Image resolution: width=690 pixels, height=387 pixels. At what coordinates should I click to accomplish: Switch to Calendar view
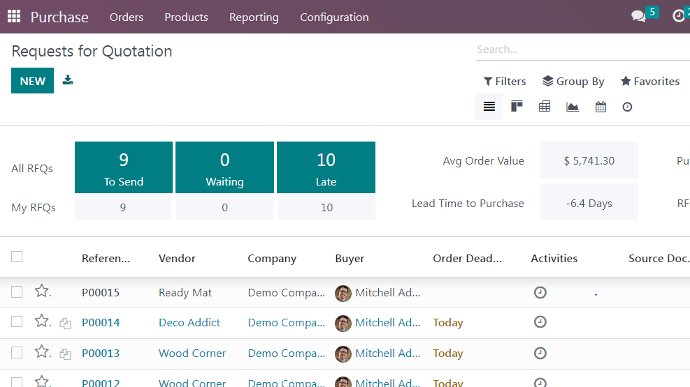[601, 107]
